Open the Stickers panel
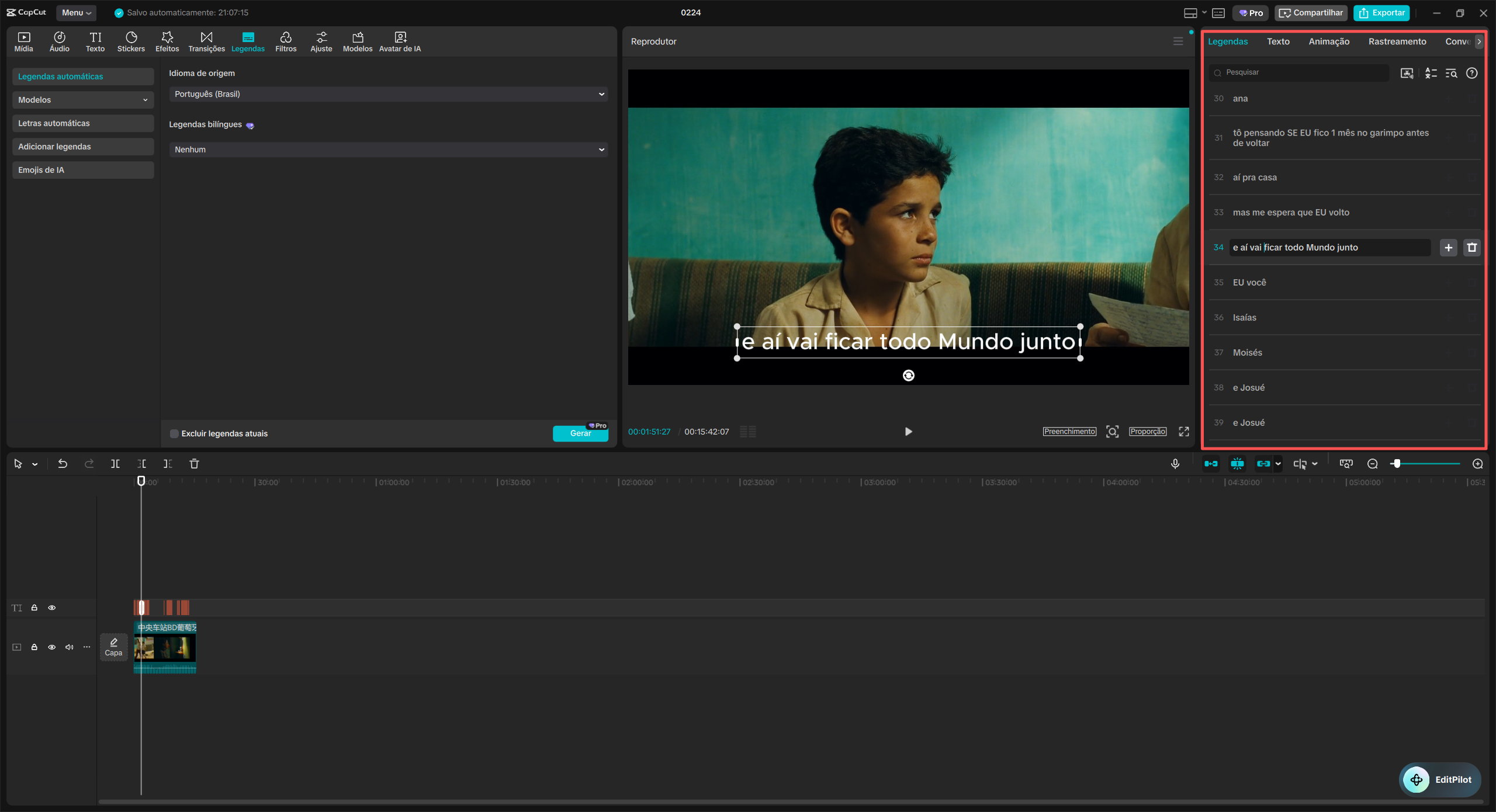This screenshot has height=812, width=1496. tap(131, 41)
